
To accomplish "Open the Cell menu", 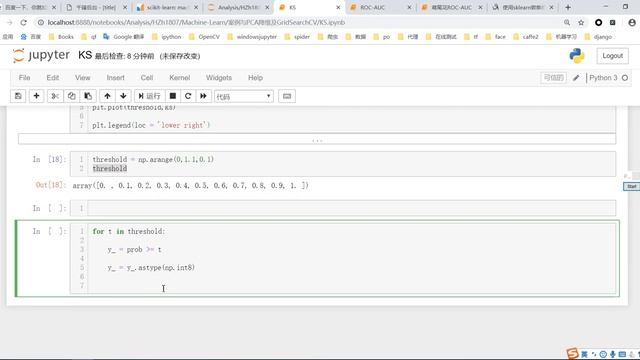I will 147,78.
